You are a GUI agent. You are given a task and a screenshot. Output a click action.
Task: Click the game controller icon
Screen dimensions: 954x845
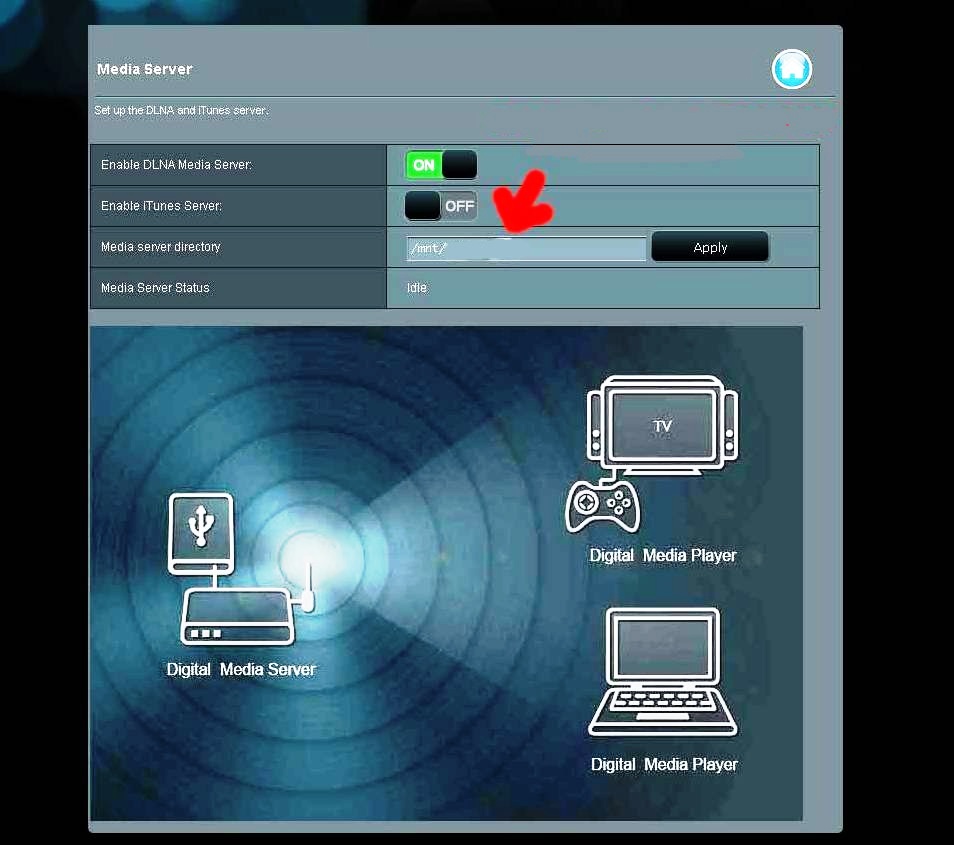[602, 505]
